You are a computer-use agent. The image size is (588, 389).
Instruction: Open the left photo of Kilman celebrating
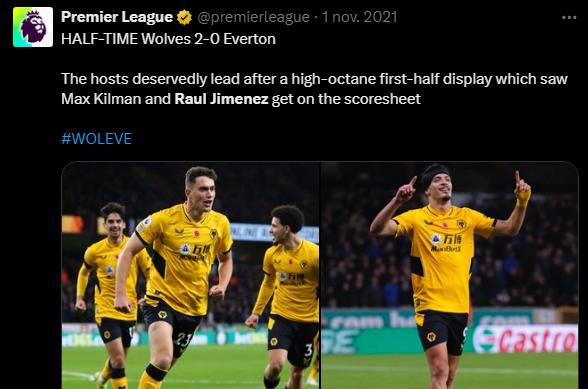coord(190,275)
